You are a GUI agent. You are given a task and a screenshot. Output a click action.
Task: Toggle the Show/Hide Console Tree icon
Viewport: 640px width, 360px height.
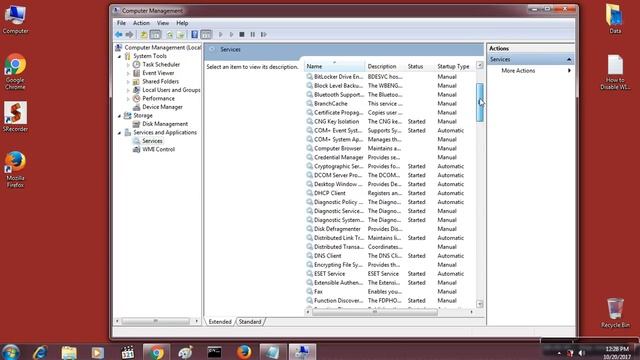tap(155, 35)
